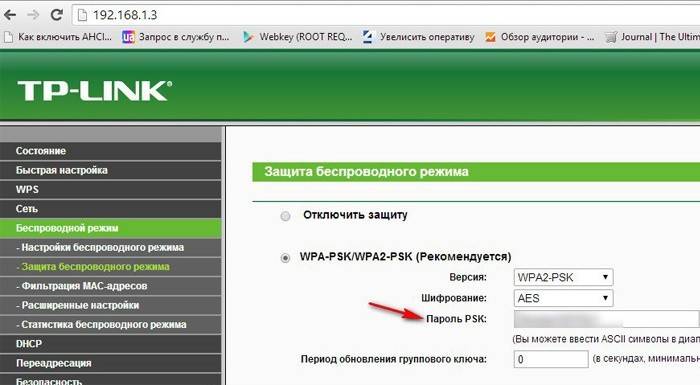Reload the page with the refresh icon

point(56,15)
